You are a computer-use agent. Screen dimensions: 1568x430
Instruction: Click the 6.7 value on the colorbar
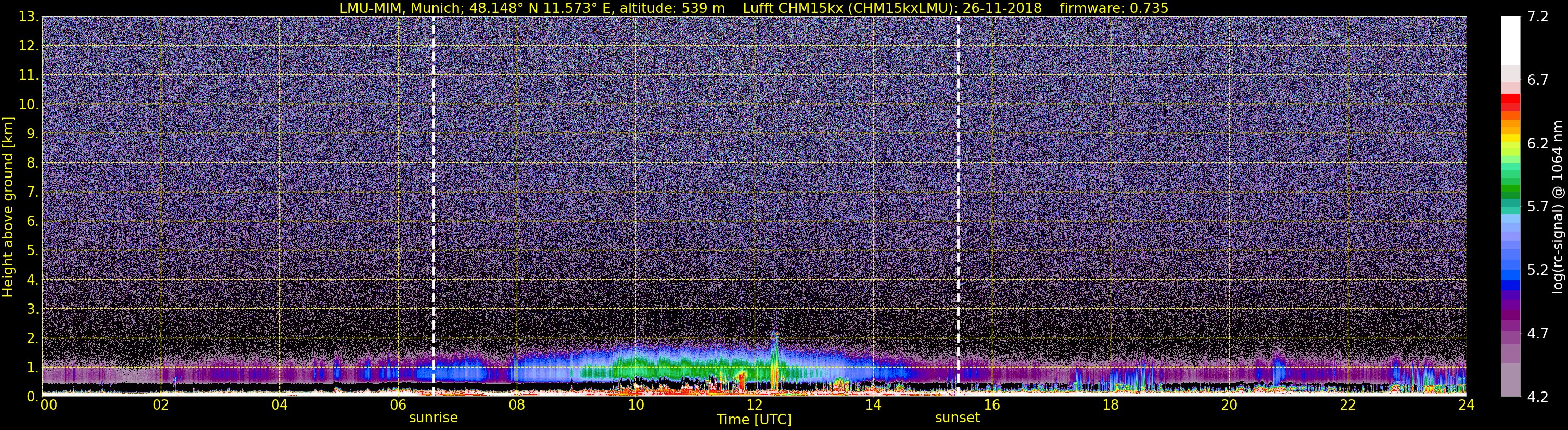click(x=1538, y=80)
